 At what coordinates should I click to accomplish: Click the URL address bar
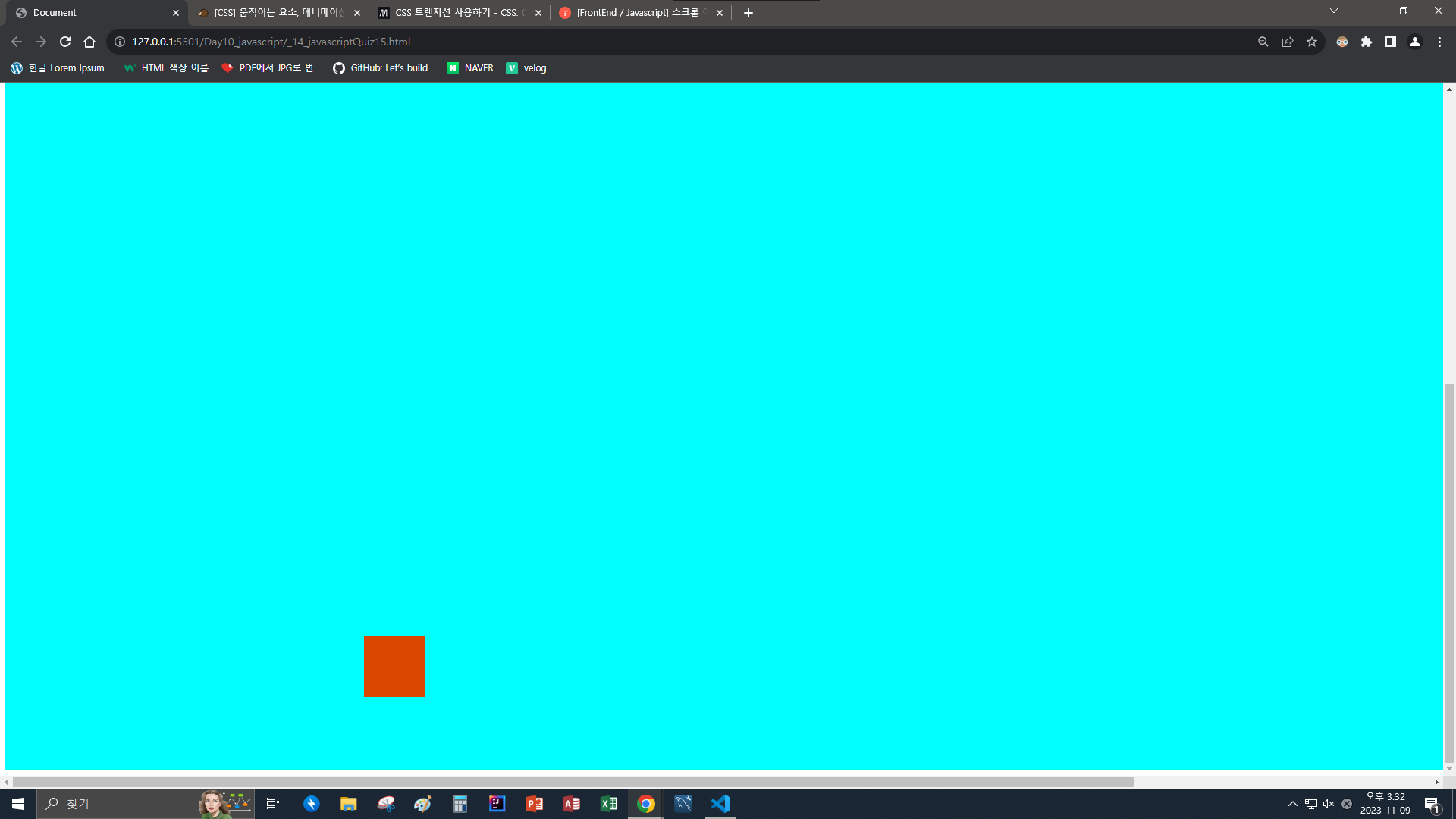coord(607,42)
